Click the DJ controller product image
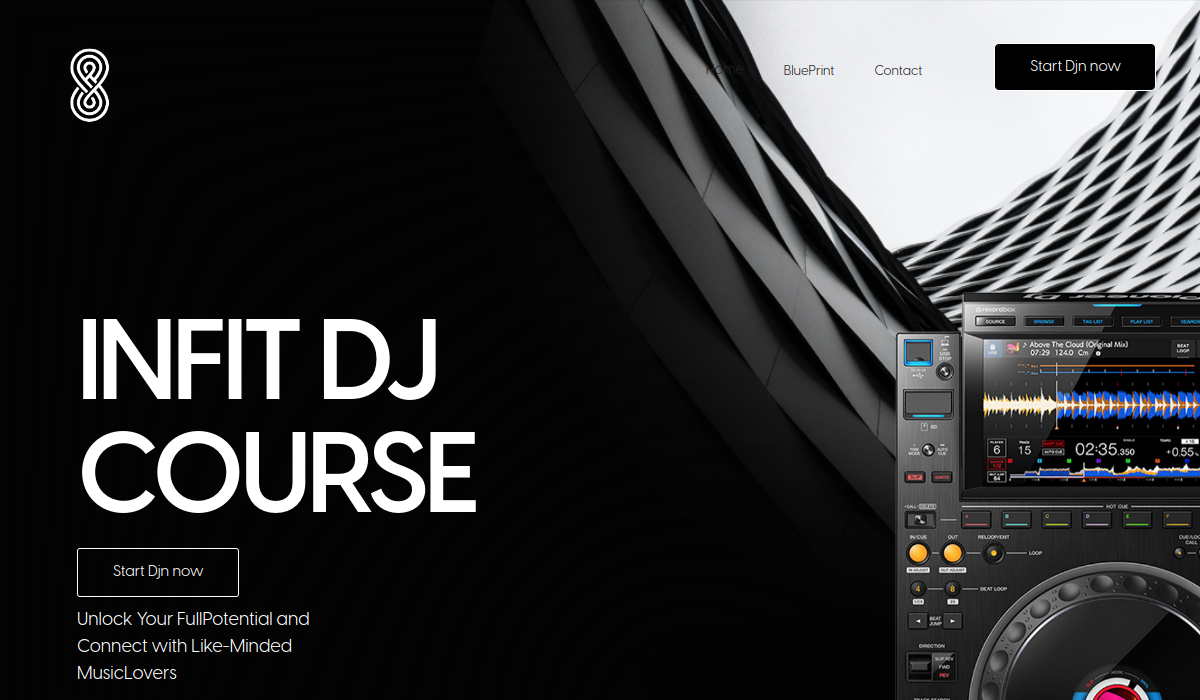Viewport: 1200px width, 700px height. tap(1048, 495)
